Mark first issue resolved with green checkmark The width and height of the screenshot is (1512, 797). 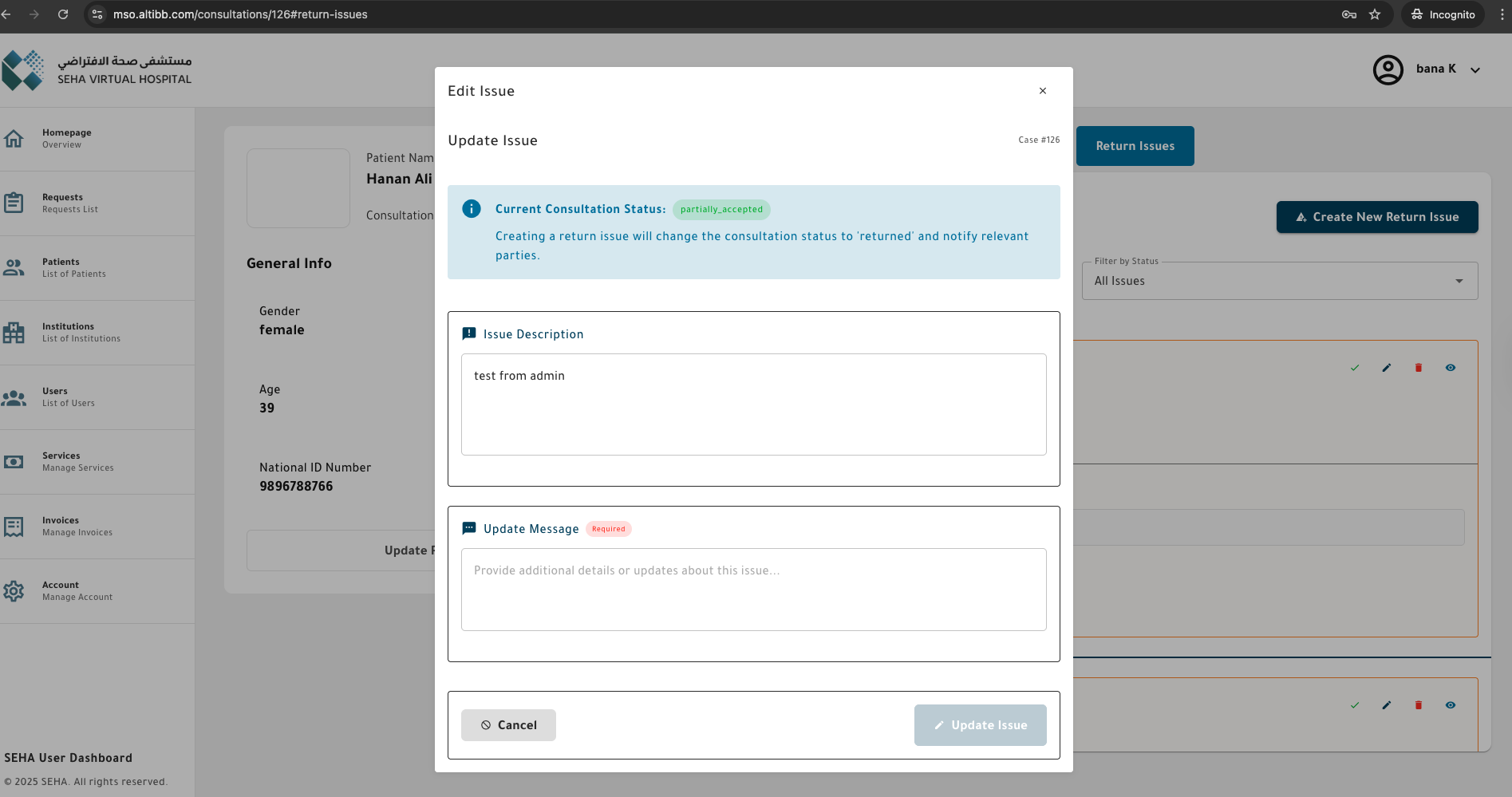pyautogui.click(x=1355, y=368)
